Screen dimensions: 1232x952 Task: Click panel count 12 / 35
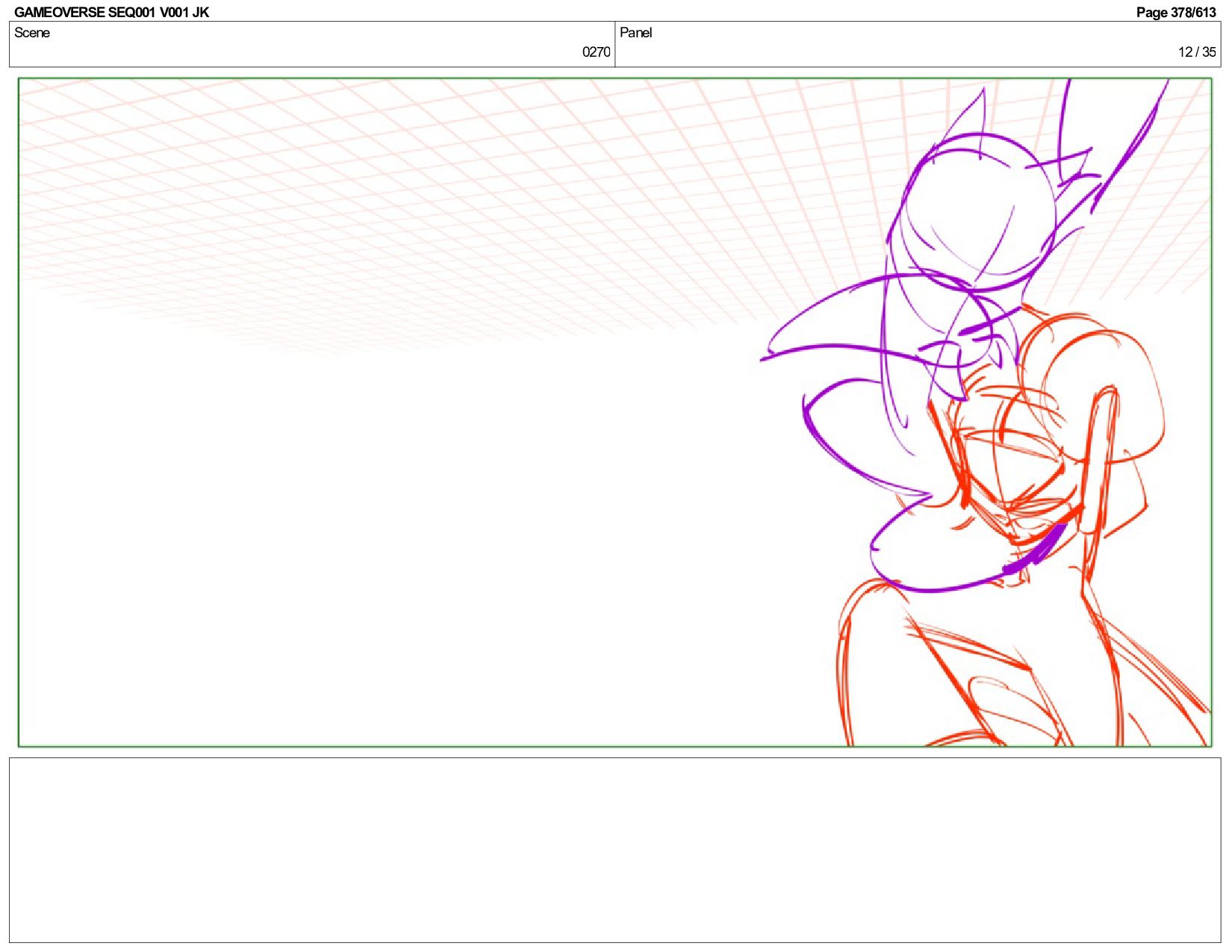coord(1197,52)
